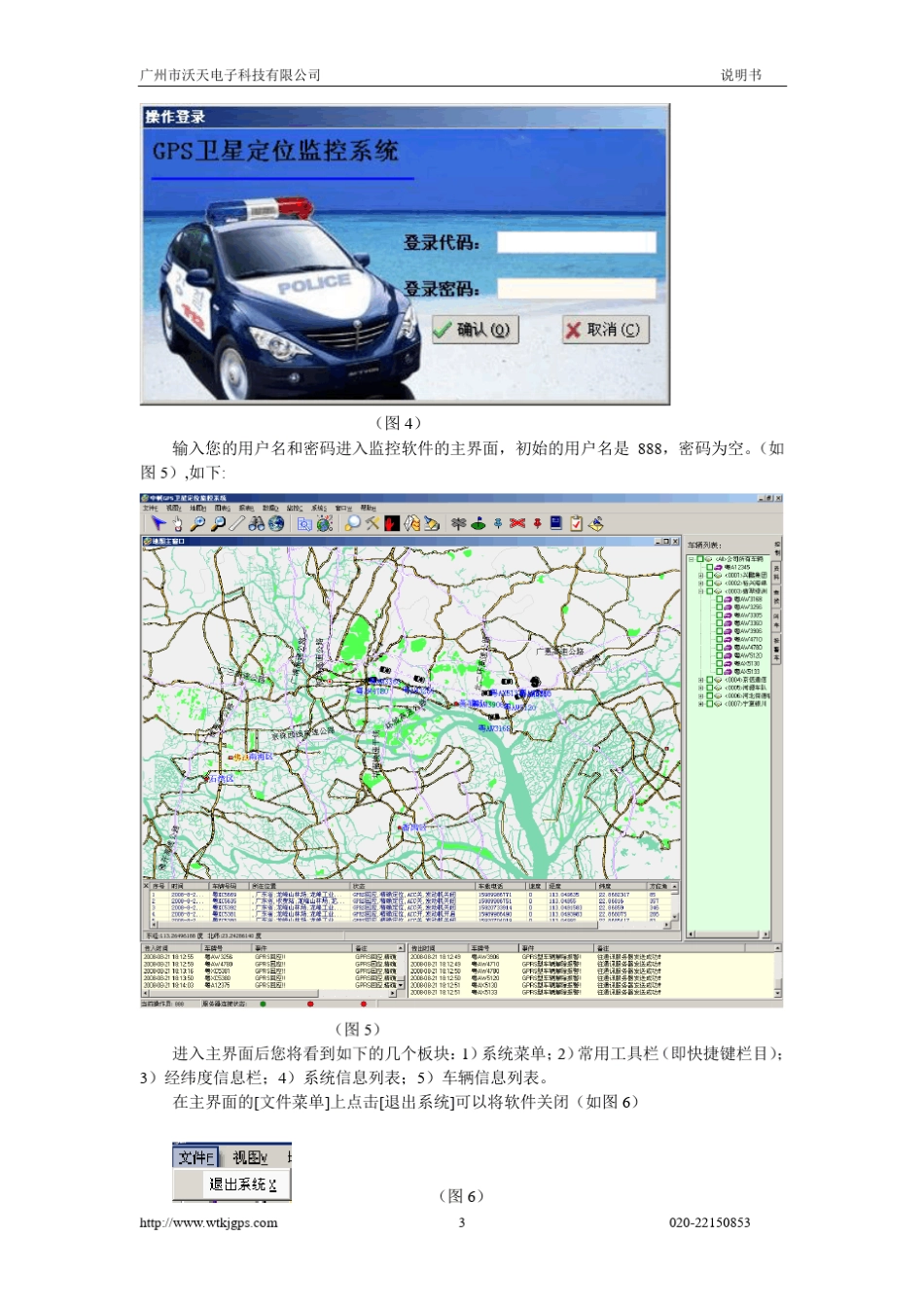
Task: Select the zoom out magnifier tool
Action: point(218,523)
